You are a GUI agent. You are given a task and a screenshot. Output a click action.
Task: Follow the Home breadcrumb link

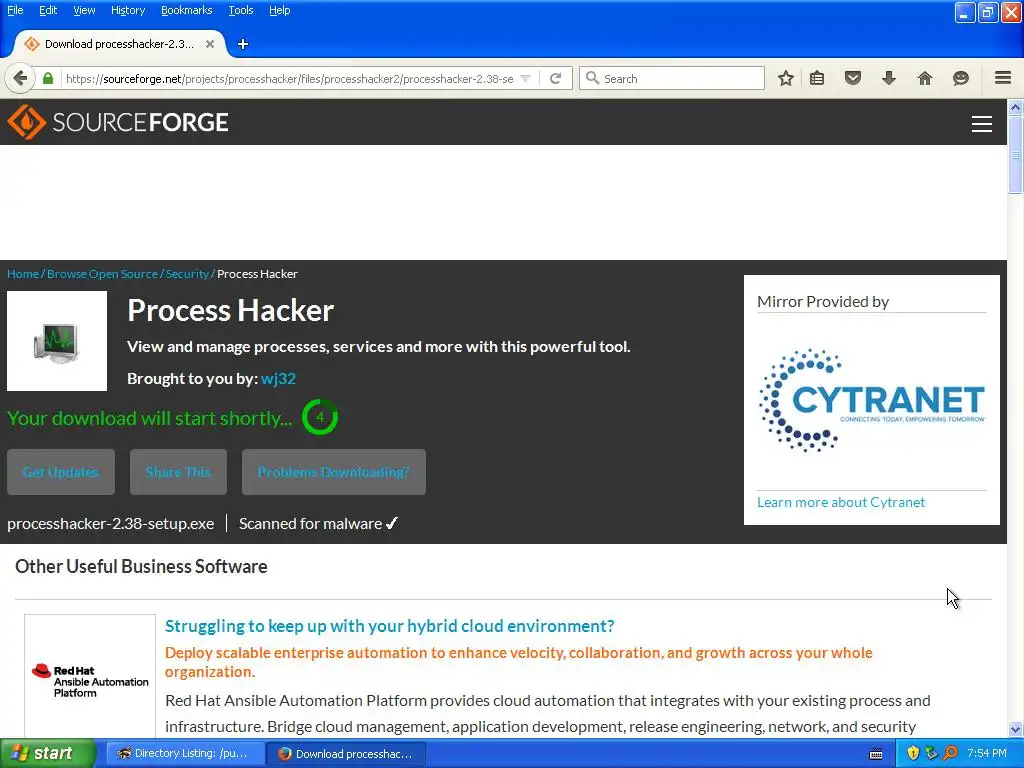pyautogui.click(x=23, y=274)
